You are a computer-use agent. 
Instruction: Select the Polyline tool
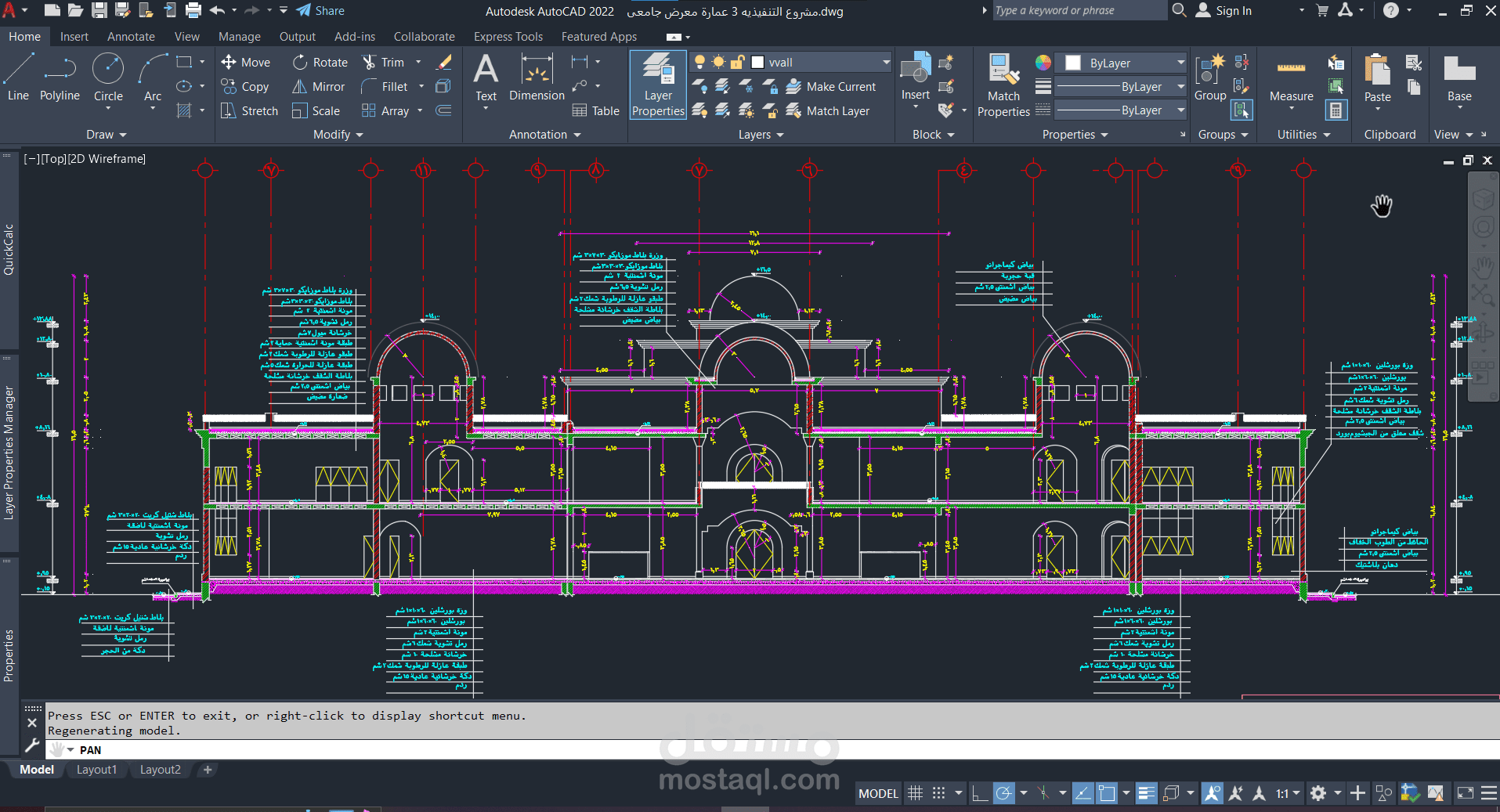[60, 77]
